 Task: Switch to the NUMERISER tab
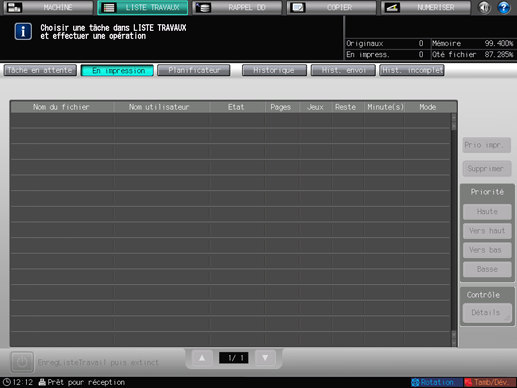point(426,7)
